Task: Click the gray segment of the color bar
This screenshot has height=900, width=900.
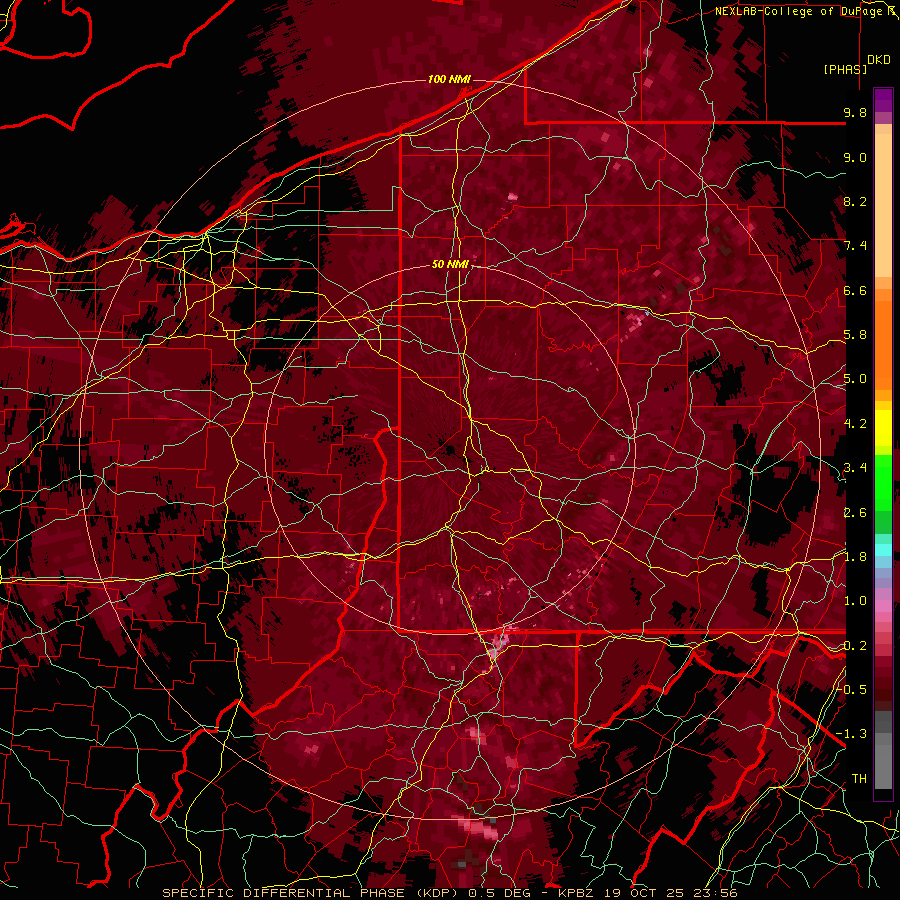Action: pyautogui.click(x=883, y=749)
